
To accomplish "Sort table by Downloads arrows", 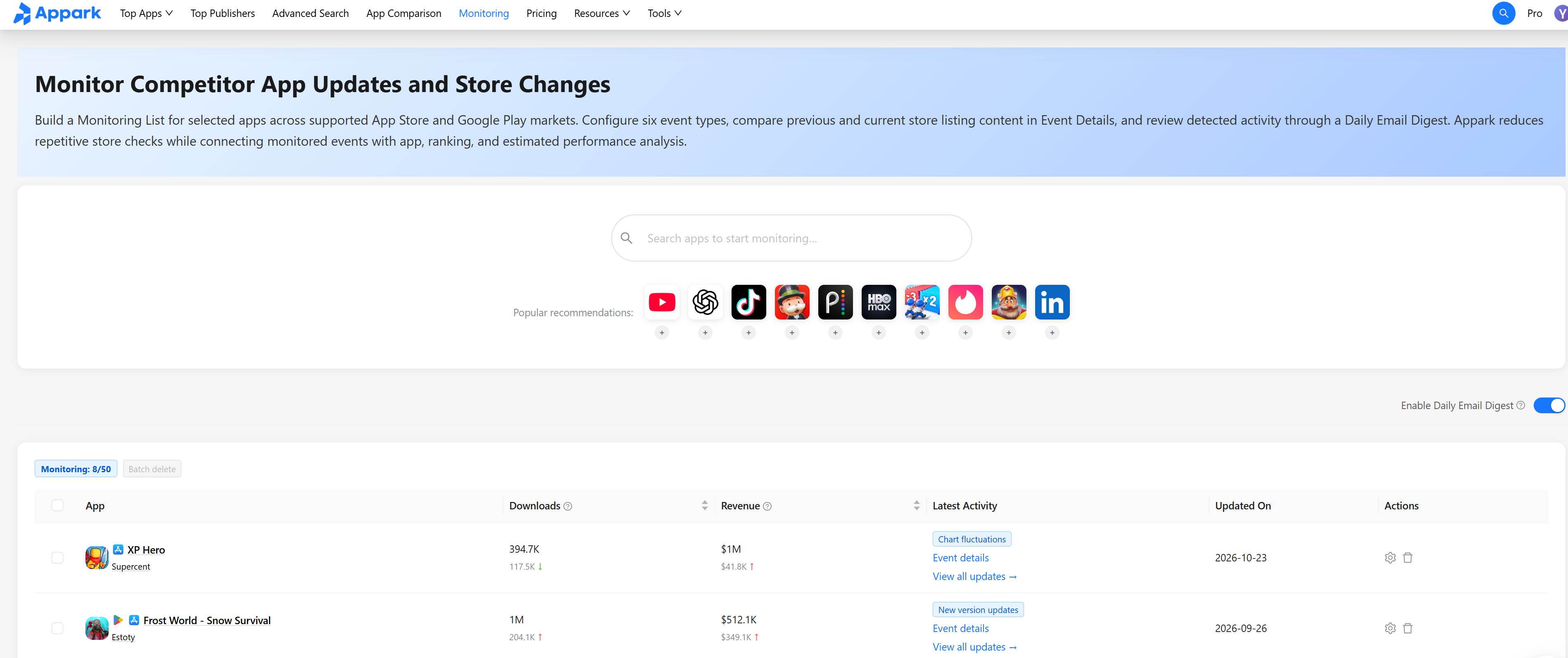I will [x=704, y=506].
